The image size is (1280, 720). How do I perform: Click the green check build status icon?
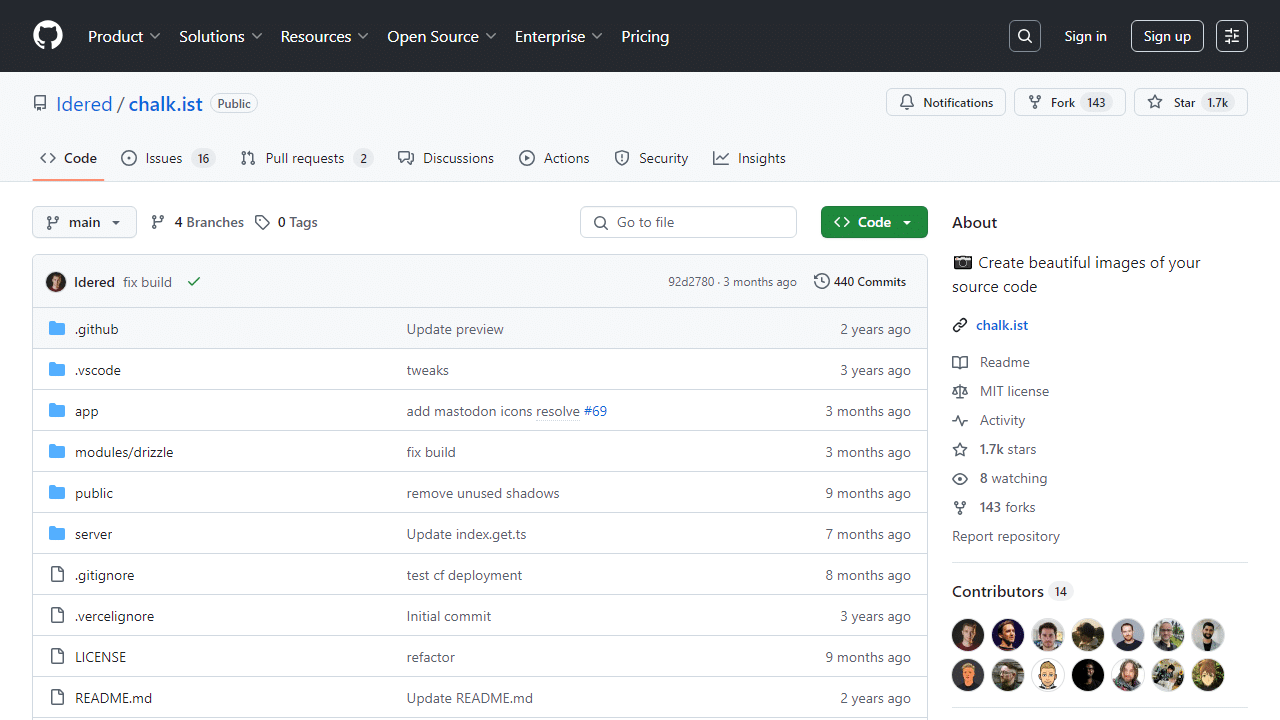[x=194, y=282]
